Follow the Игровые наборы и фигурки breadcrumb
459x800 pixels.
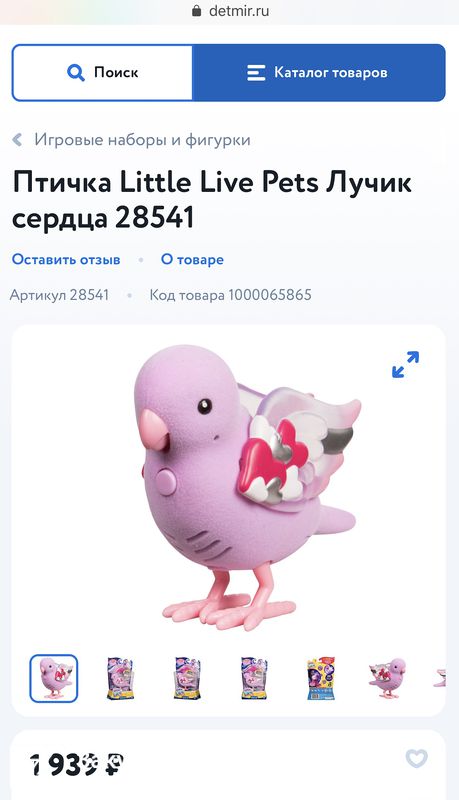pos(142,139)
